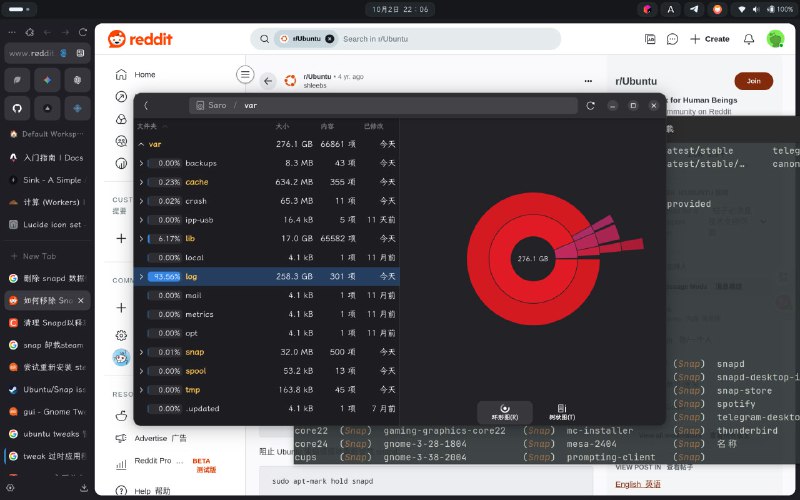Switch to the treemap chart view
This screenshot has height=500, width=800.
(x=561, y=411)
